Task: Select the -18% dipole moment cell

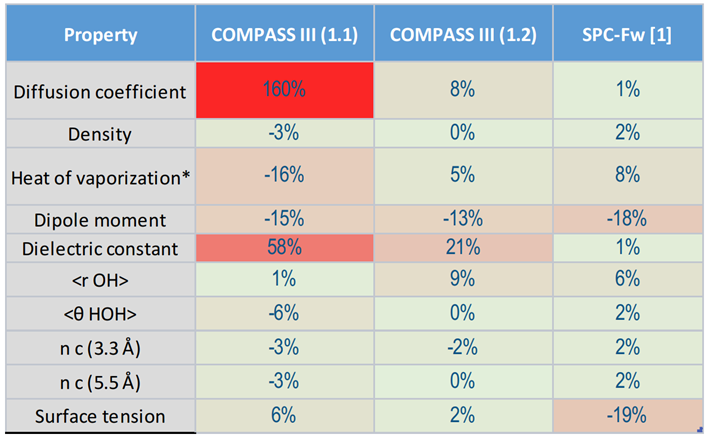Action: pos(627,219)
